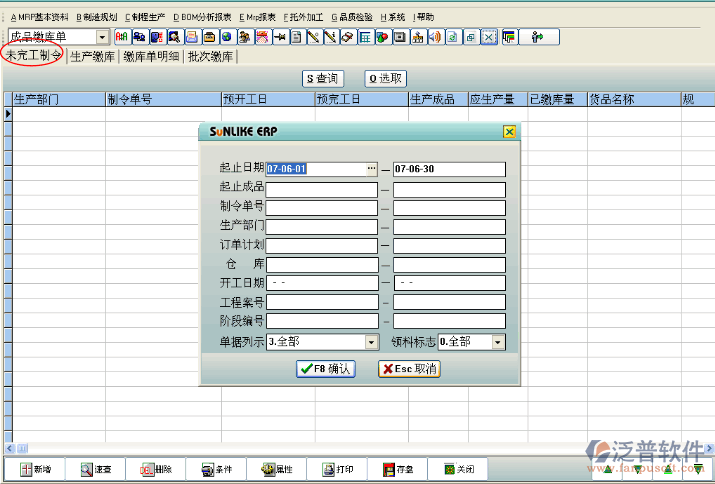715x484 pixels.
Task: Open the 成品缴库单 dropdown in the toolbar
Action: pyautogui.click(x=102, y=37)
